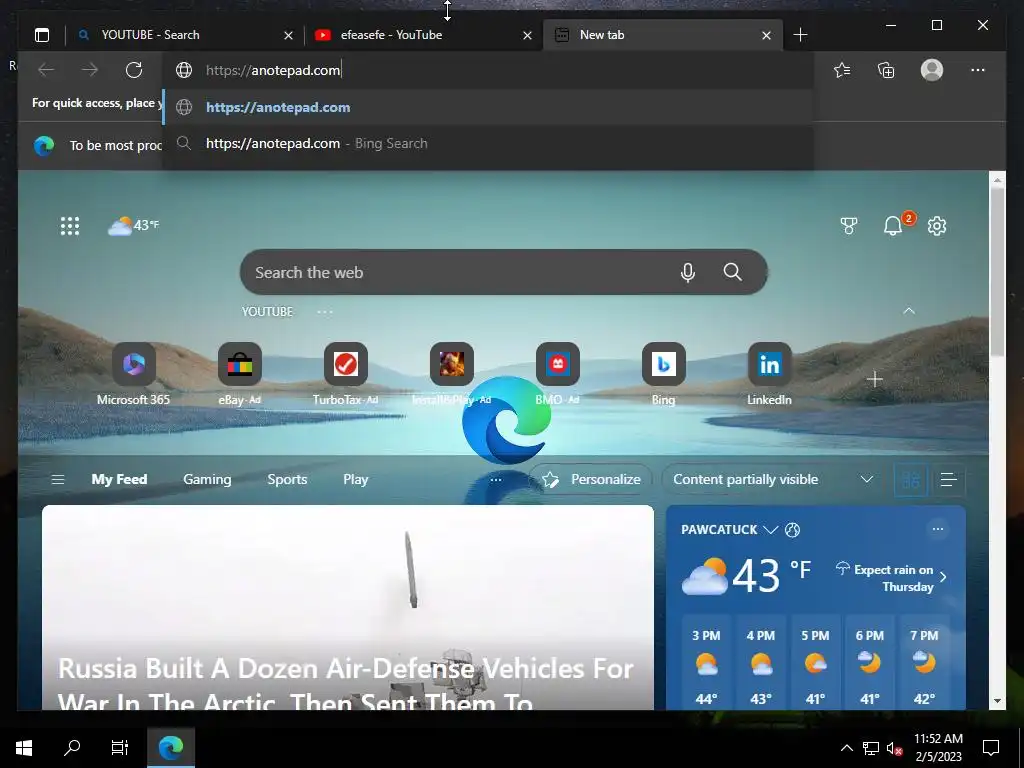The image size is (1024, 768).
Task: Open more options next to YOUTUBE link
Action: (325, 312)
